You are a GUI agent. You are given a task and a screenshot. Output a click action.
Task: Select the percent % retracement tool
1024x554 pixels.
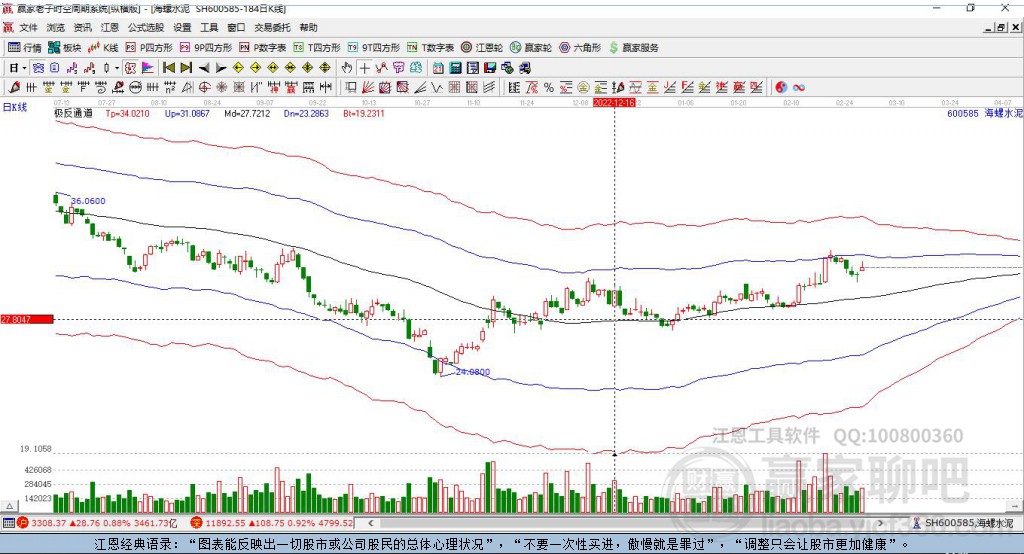pos(549,88)
